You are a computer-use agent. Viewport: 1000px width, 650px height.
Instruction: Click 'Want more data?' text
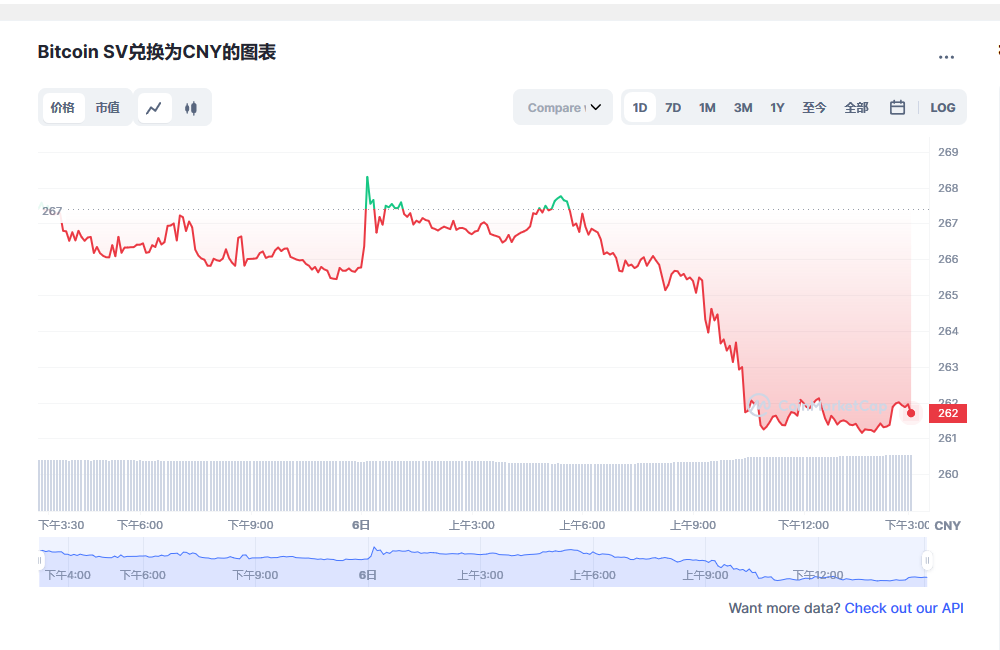[784, 608]
